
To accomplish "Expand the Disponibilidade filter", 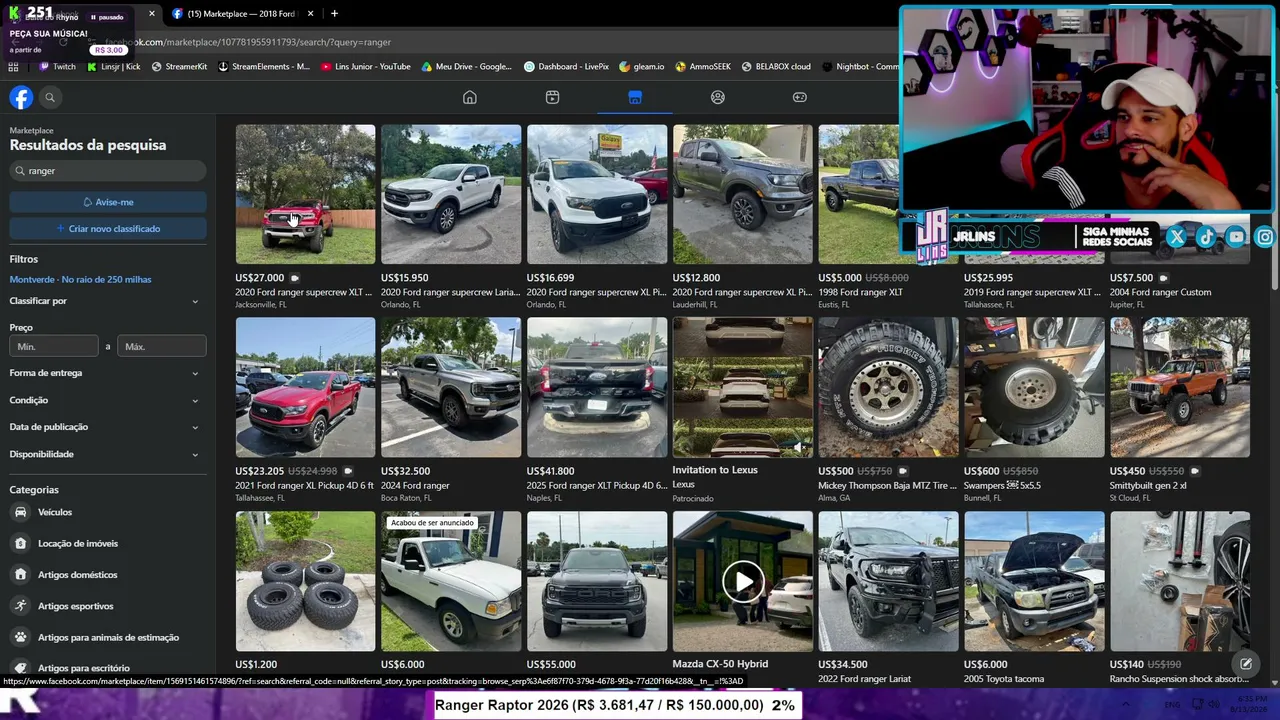I will (105, 454).
